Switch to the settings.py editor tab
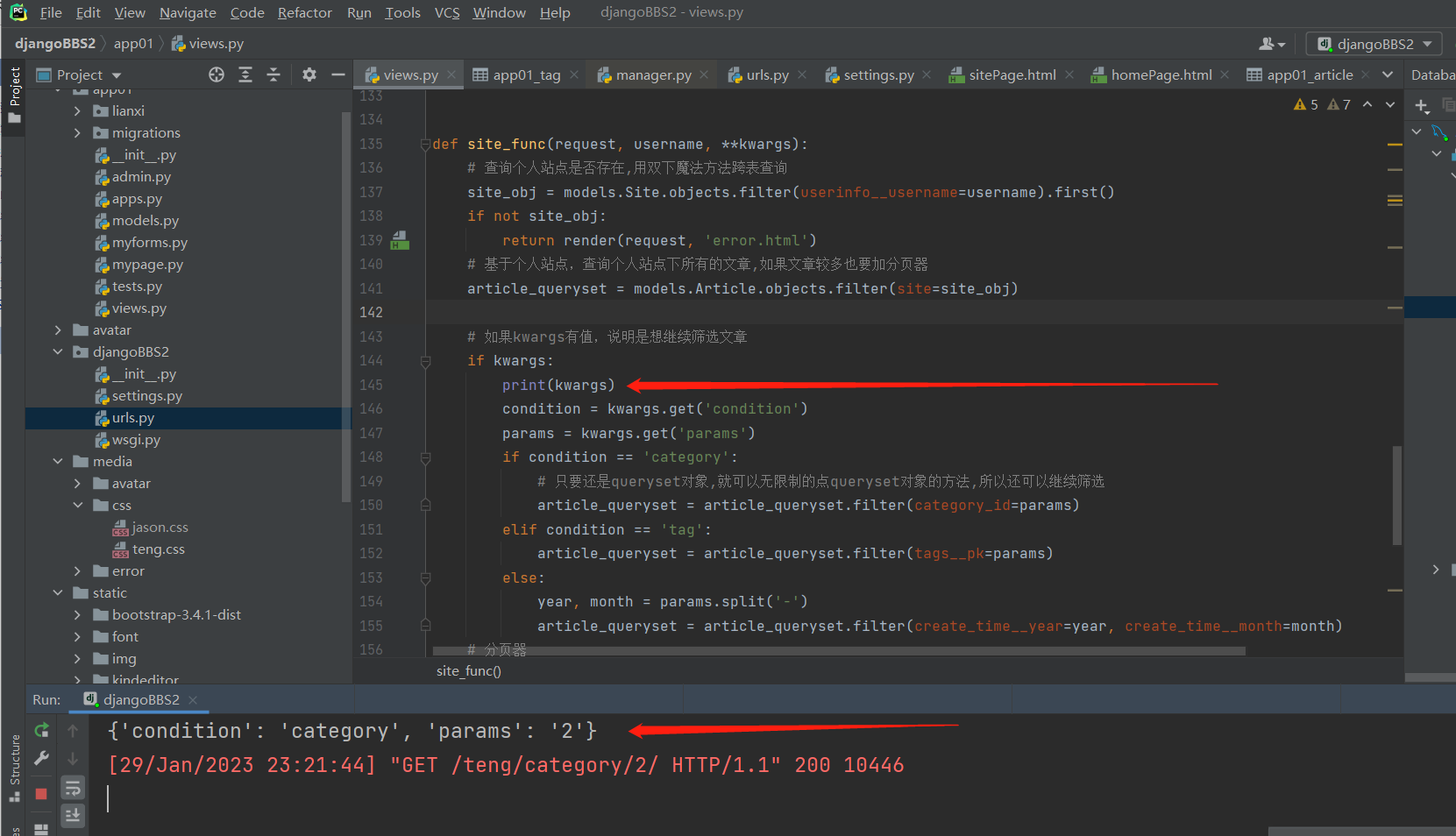Image resolution: width=1456 pixels, height=836 pixels. (x=877, y=74)
